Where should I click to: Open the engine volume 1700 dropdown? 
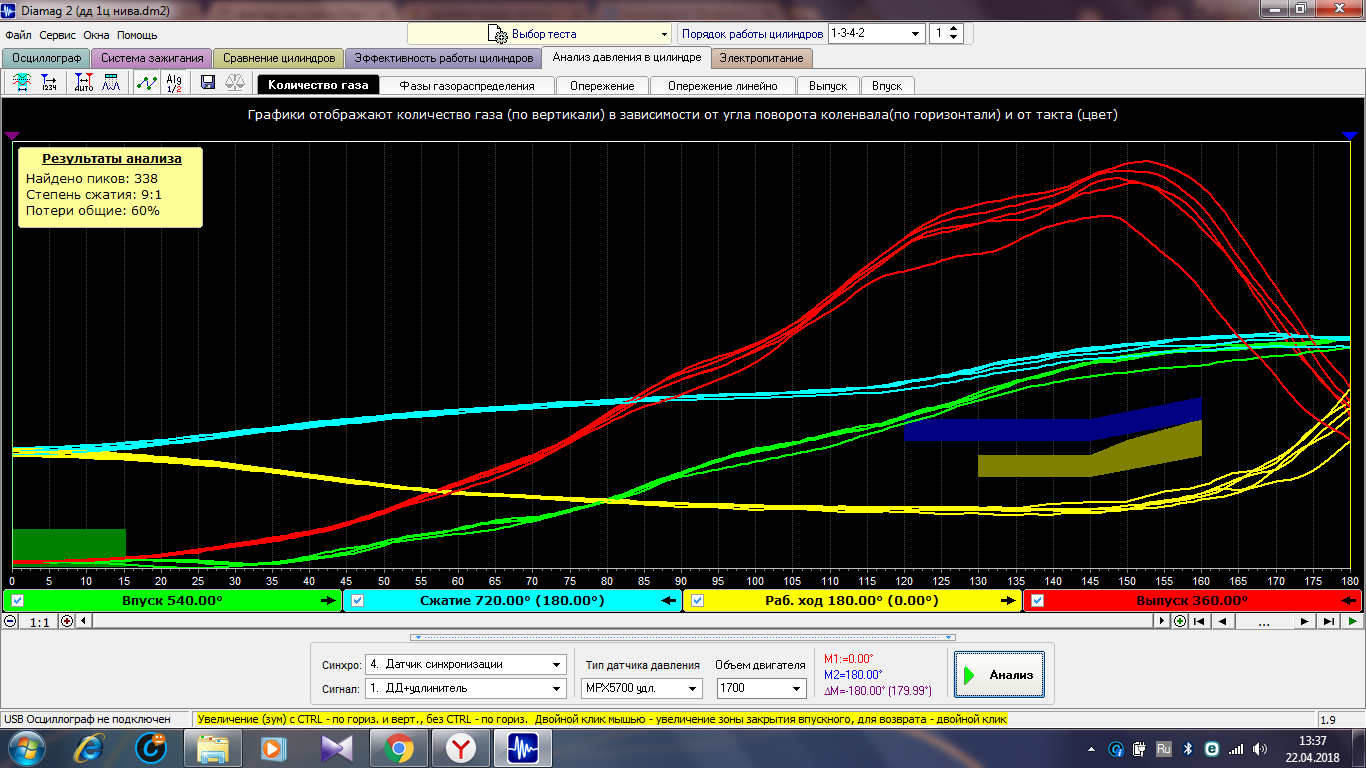tap(761, 688)
